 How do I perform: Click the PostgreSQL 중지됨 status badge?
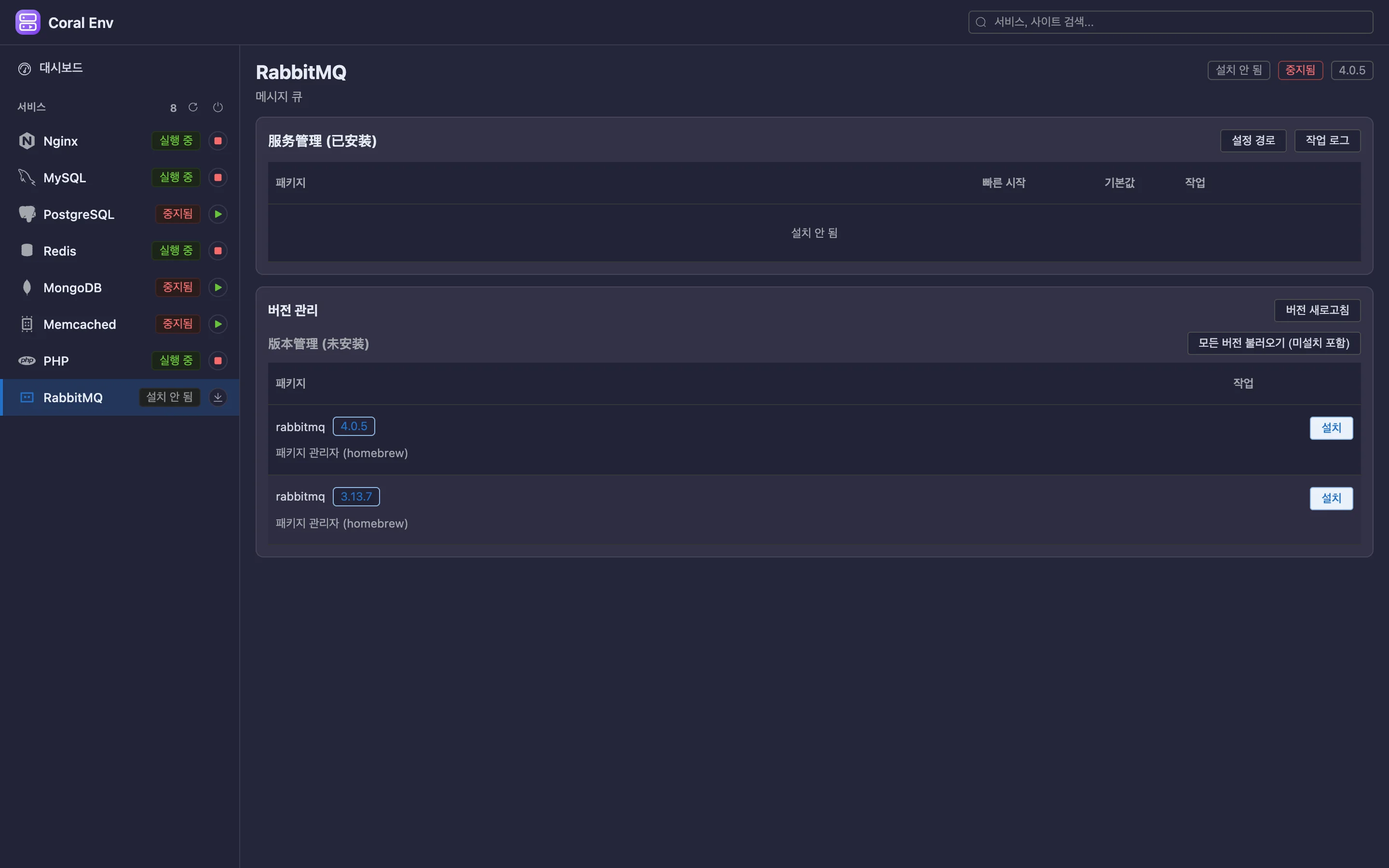pos(177,214)
